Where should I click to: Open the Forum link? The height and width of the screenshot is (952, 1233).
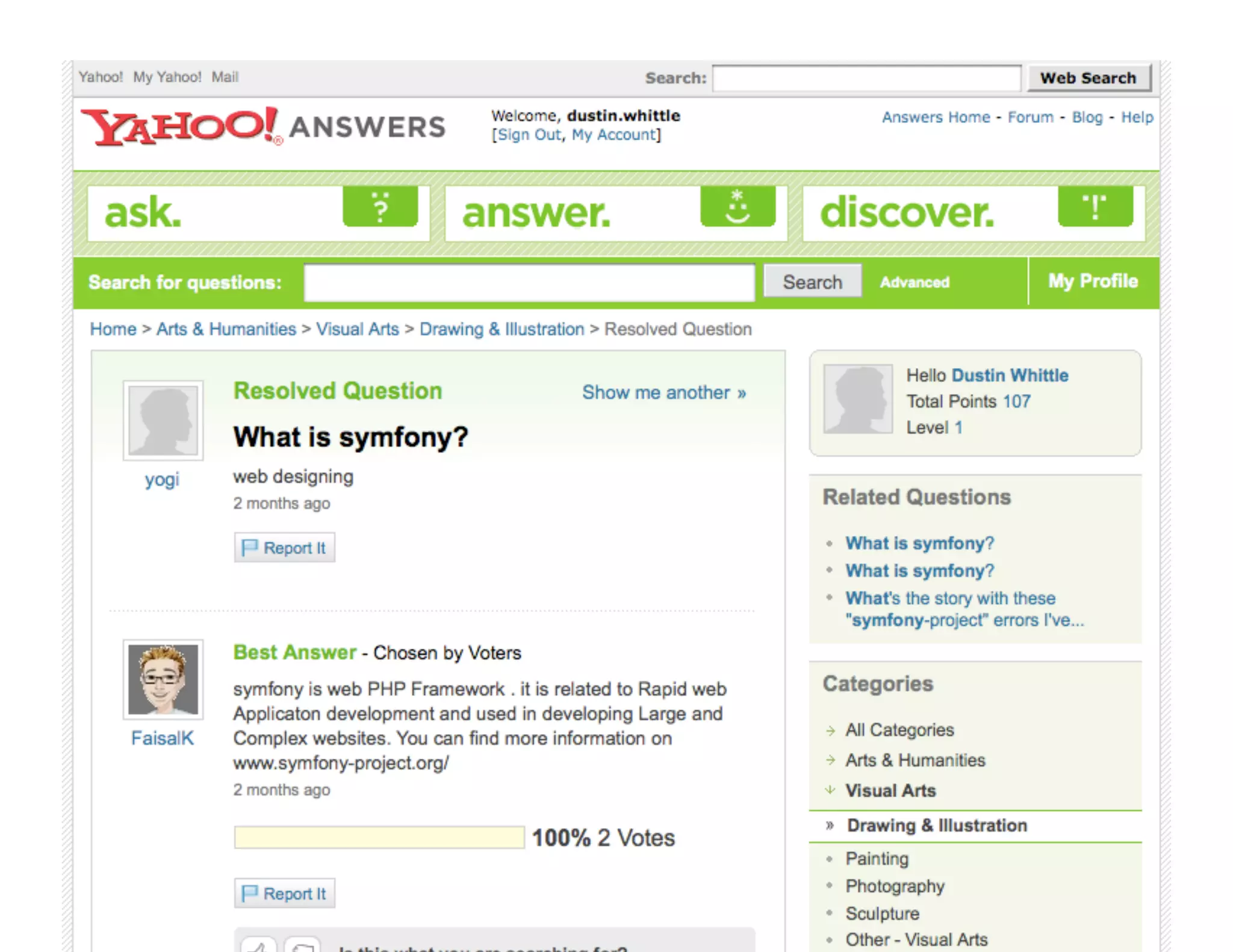point(1031,117)
